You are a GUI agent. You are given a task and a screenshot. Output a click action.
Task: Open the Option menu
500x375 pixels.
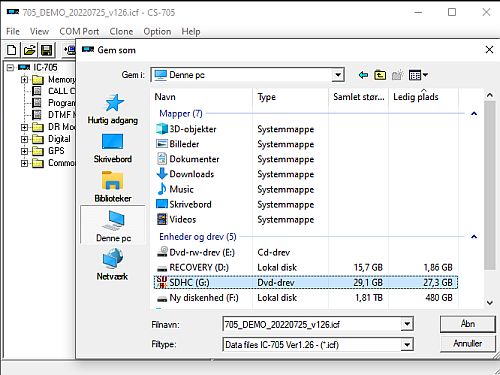pos(157,31)
